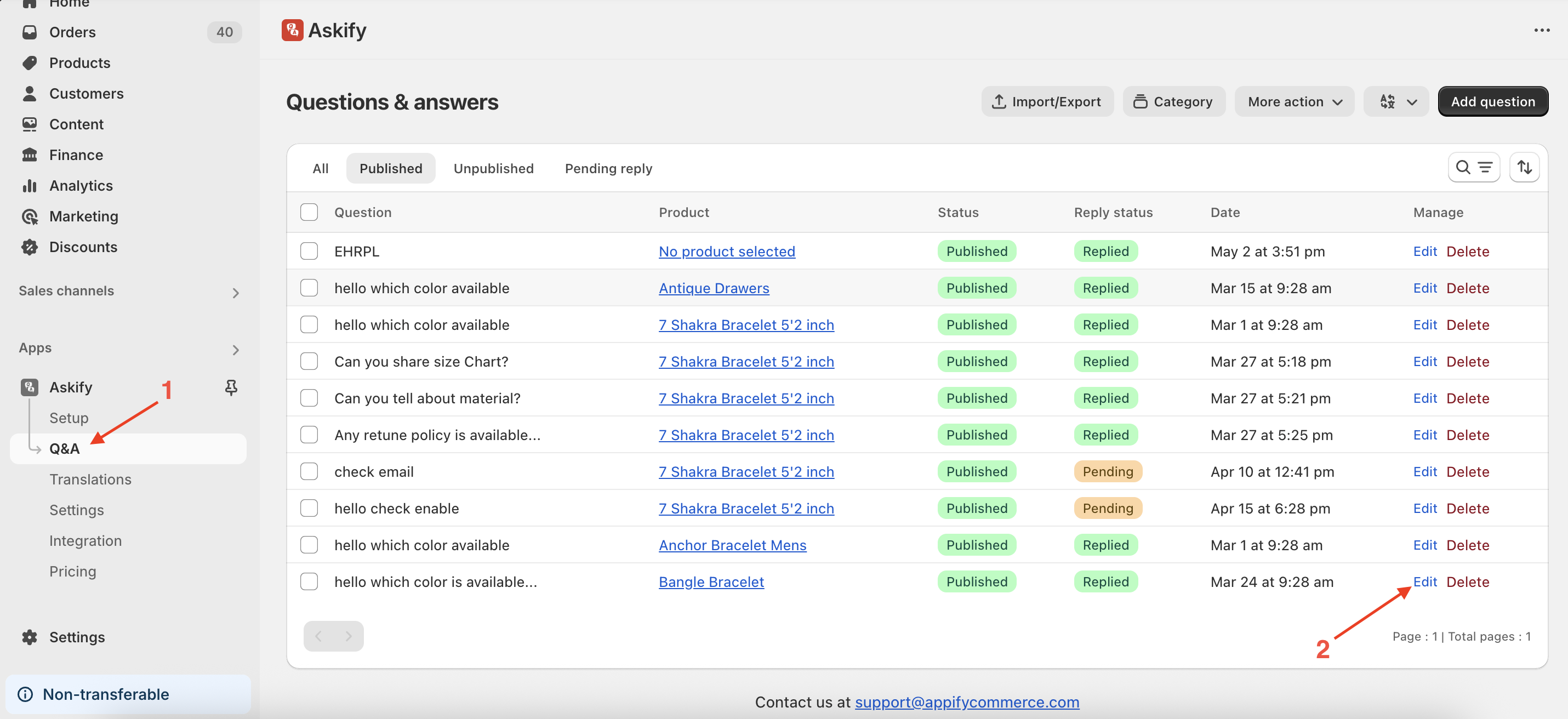This screenshot has height=719, width=1568.
Task: Select the check email row checkbox
Action: point(309,472)
